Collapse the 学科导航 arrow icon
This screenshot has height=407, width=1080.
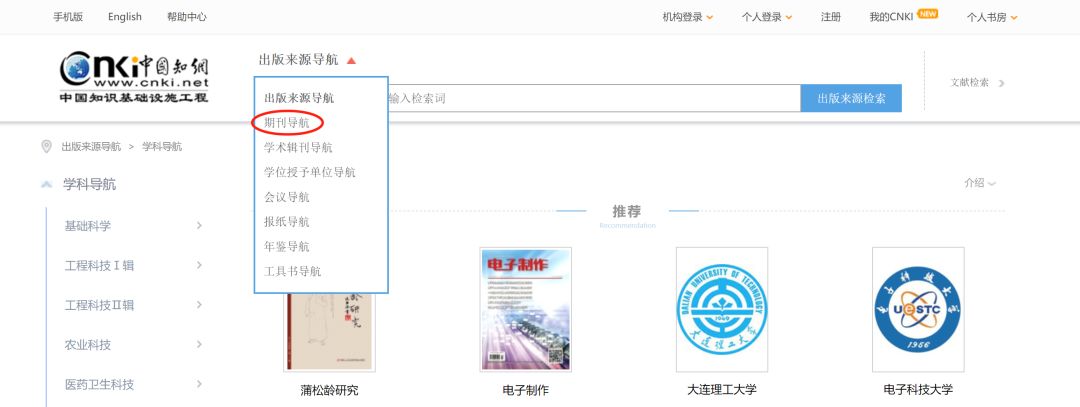pyautogui.click(x=46, y=185)
